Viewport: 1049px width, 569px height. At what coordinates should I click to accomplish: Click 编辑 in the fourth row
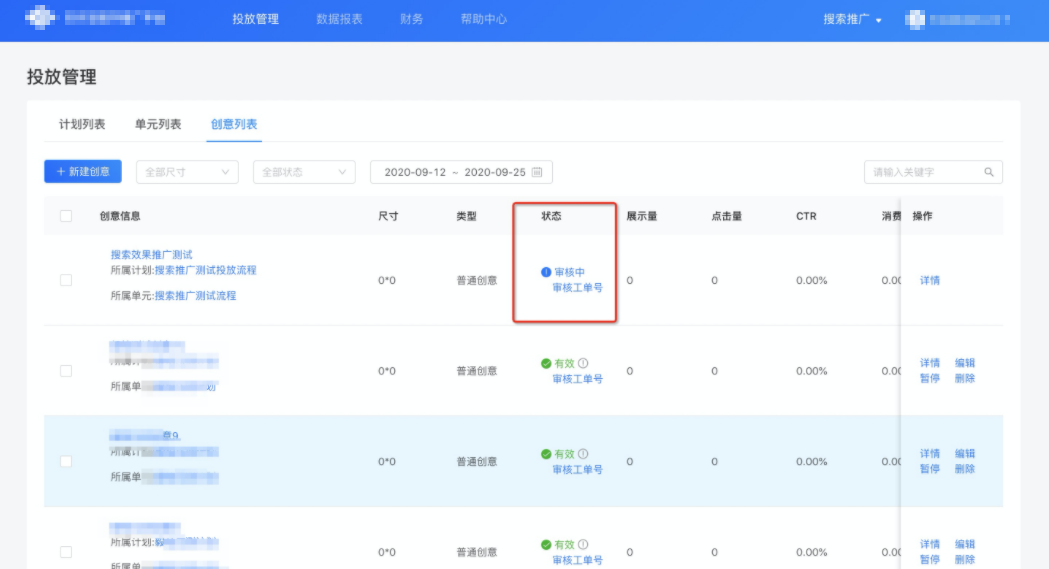point(965,544)
